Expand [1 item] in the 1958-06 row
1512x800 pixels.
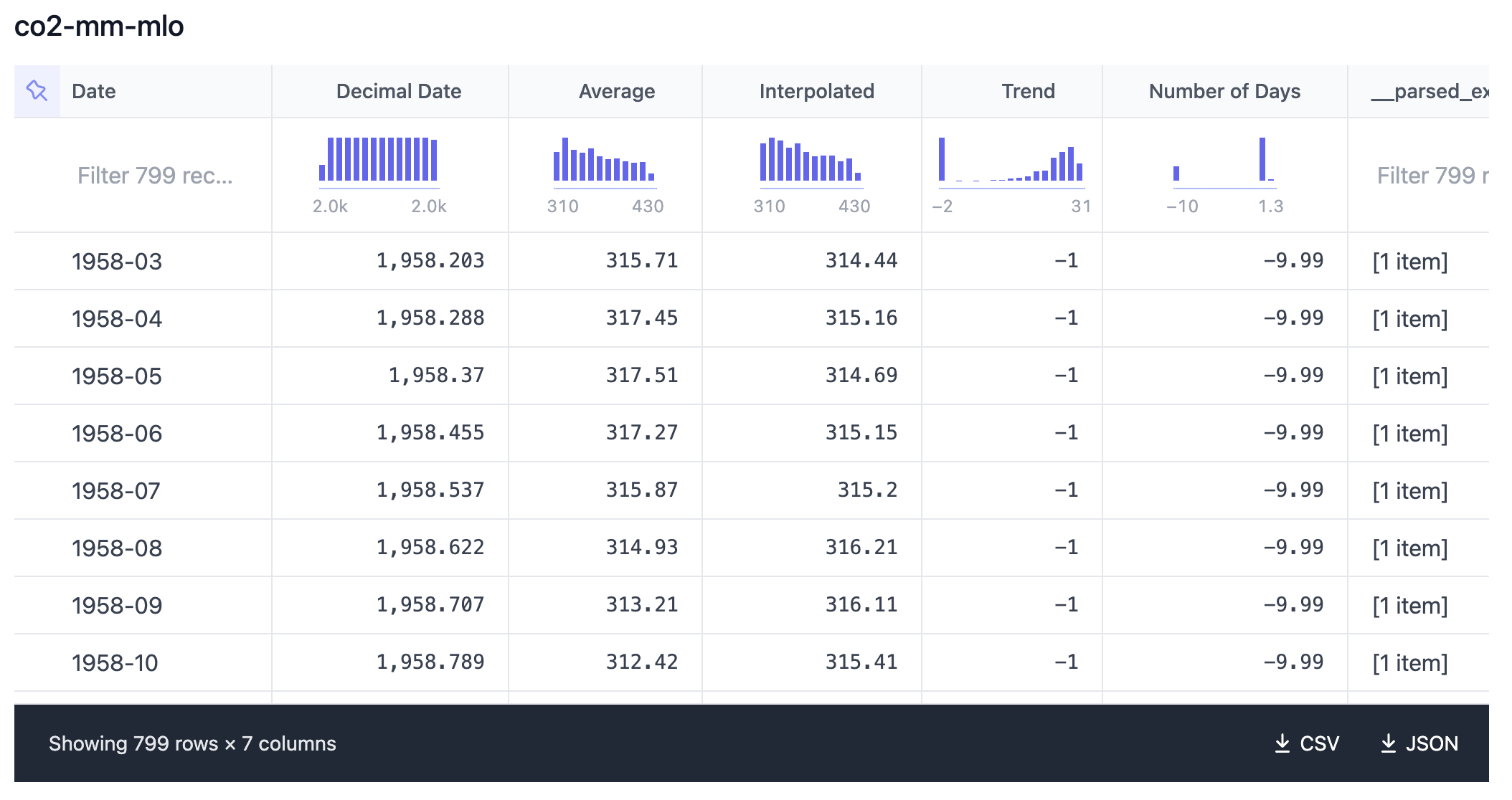click(1410, 434)
